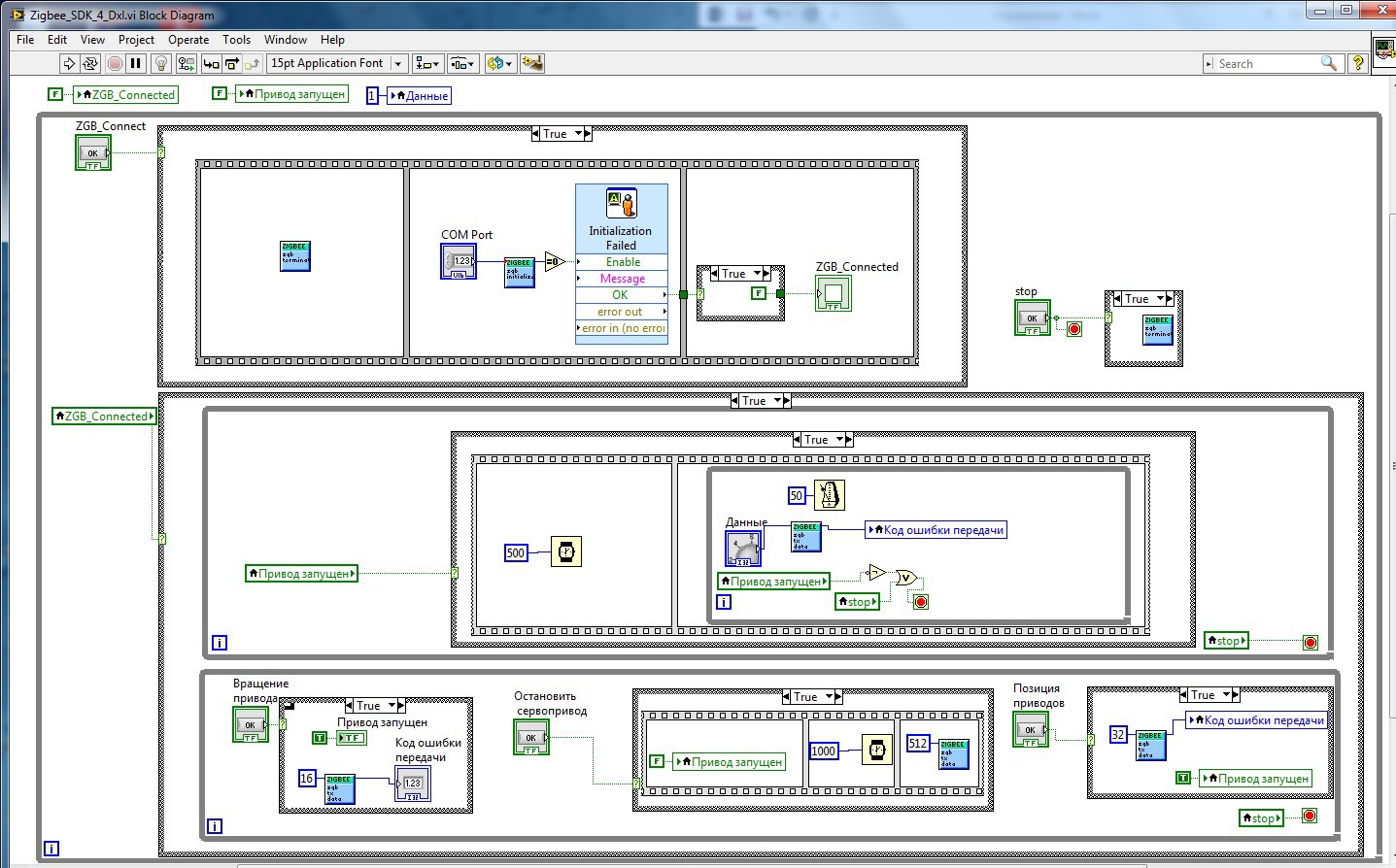The width and height of the screenshot is (1396, 868).
Task: Click the Initialization Failed Express VI icon
Action: point(622,203)
